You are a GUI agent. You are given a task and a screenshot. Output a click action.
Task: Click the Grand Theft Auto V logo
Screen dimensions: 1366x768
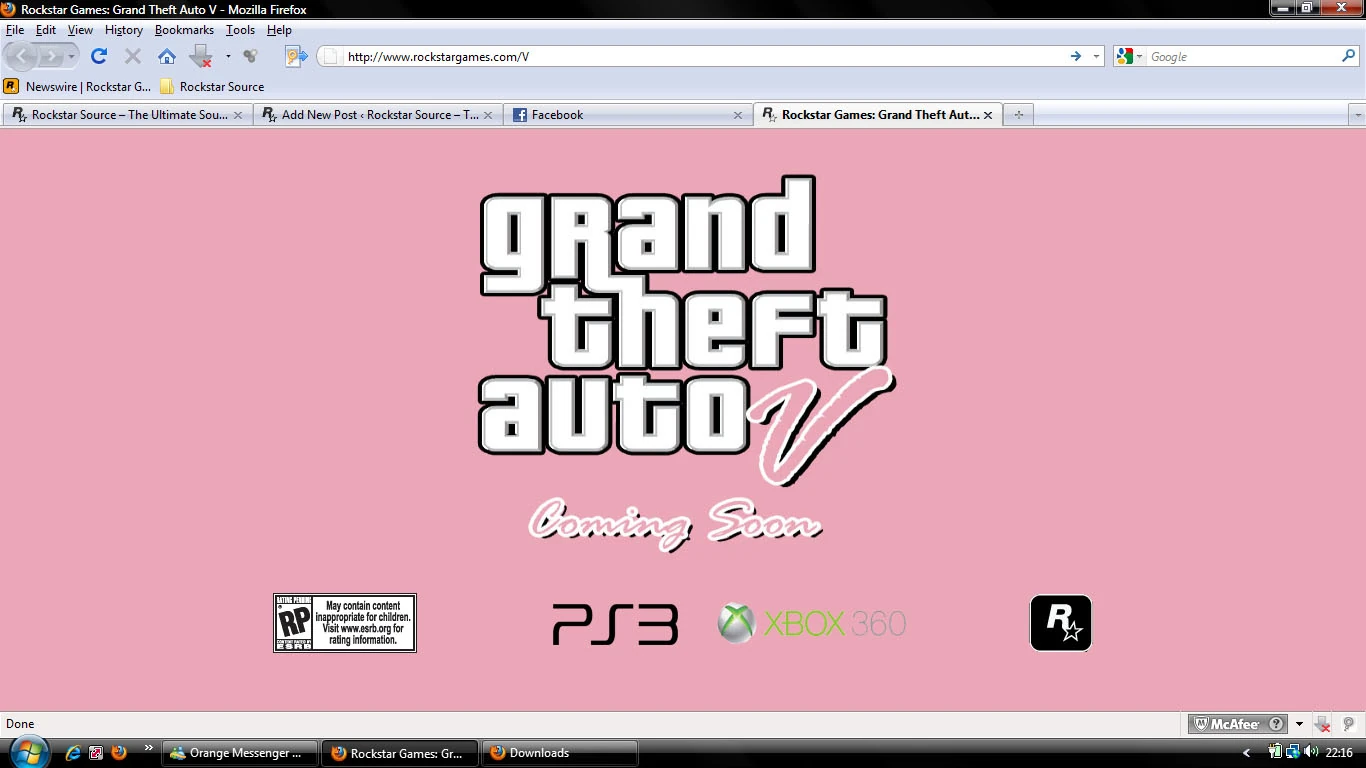pyautogui.click(x=687, y=331)
